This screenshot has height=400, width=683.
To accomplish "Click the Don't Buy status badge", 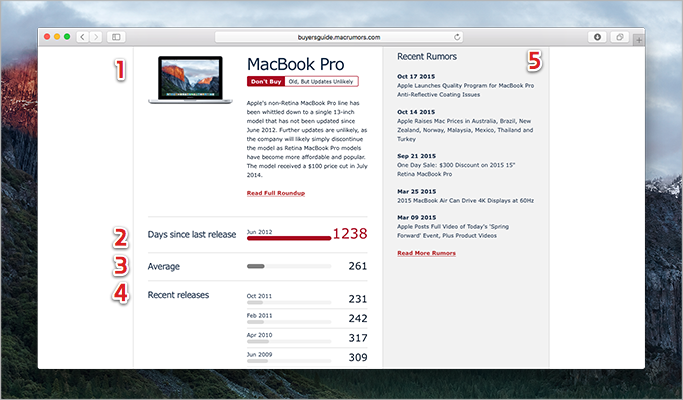I will point(266,81).
